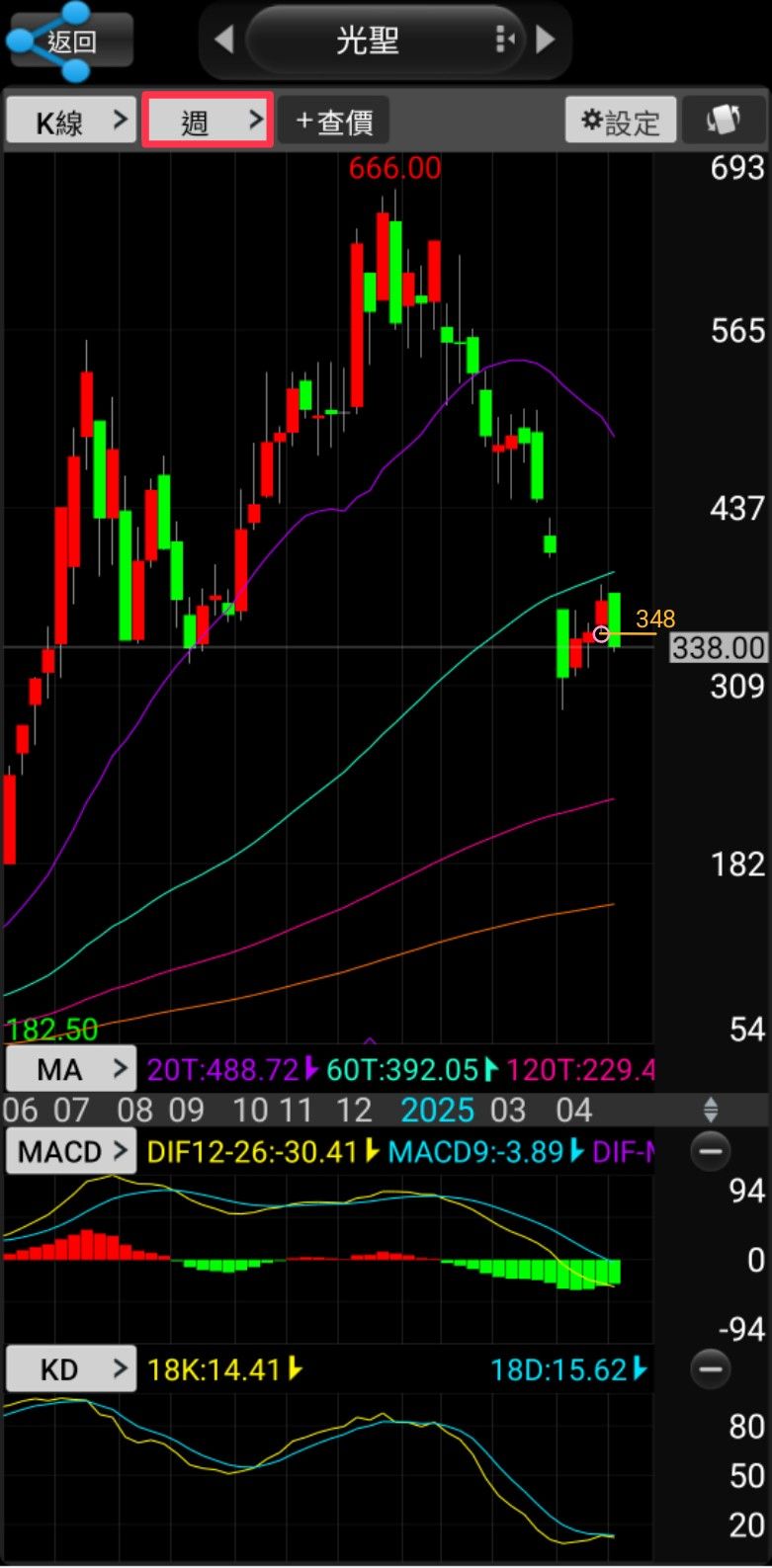Tap the 12 month label on date axis

(x=354, y=1110)
